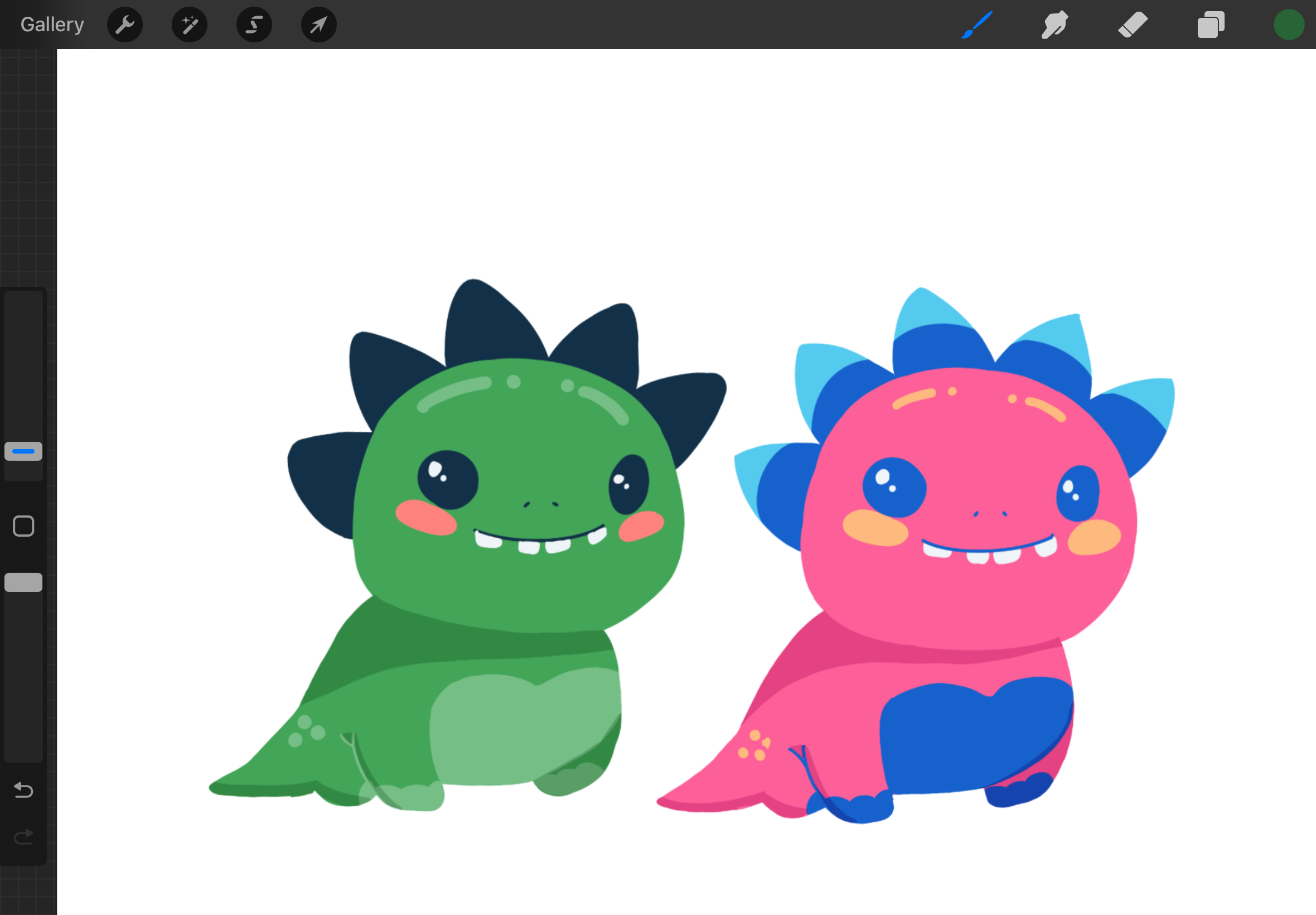Image resolution: width=1316 pixels, height=915 pixels.
Task: Return to the Gallery
Action: point(52,25)
